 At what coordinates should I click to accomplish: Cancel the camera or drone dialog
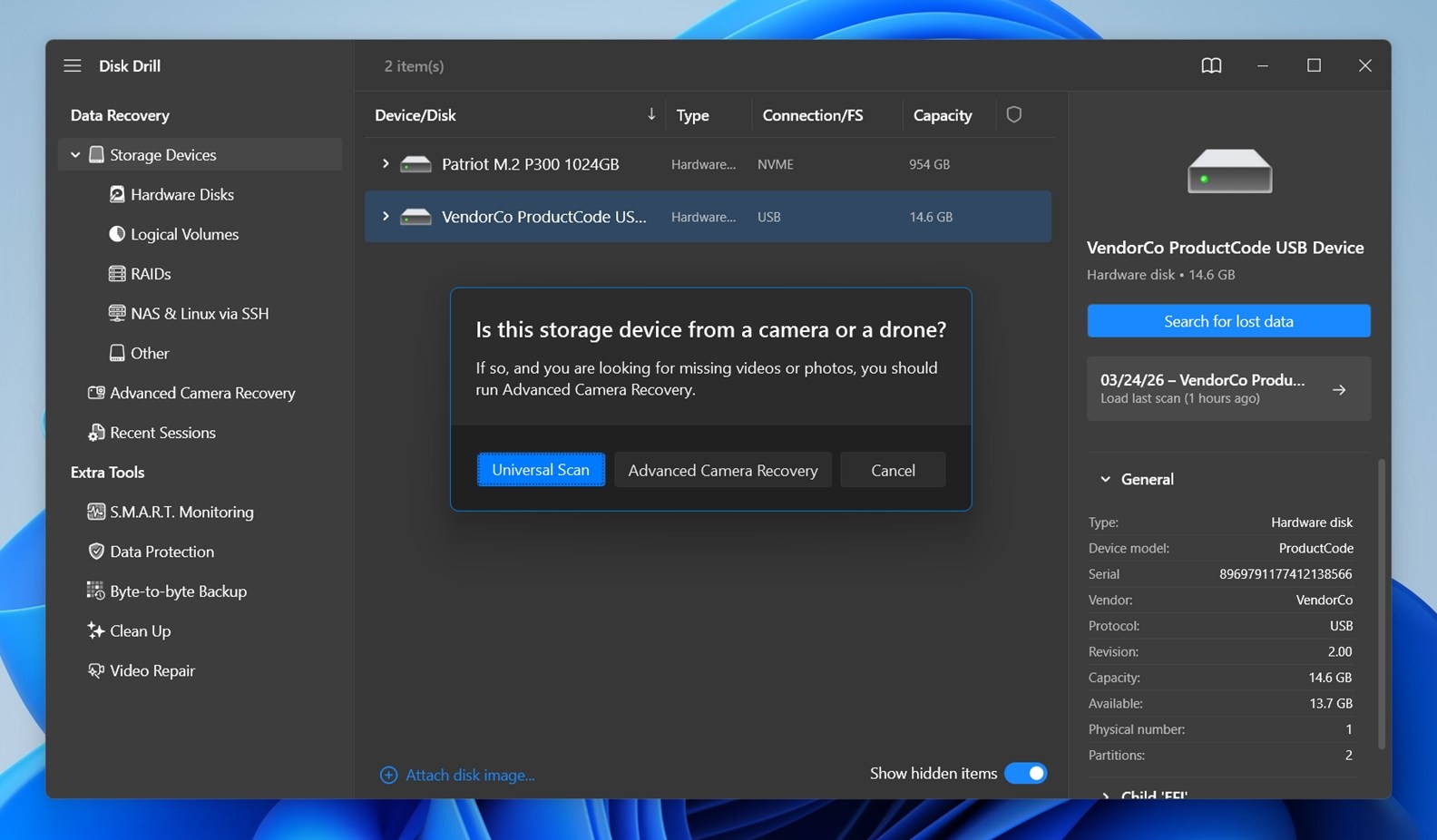[893, 470]
